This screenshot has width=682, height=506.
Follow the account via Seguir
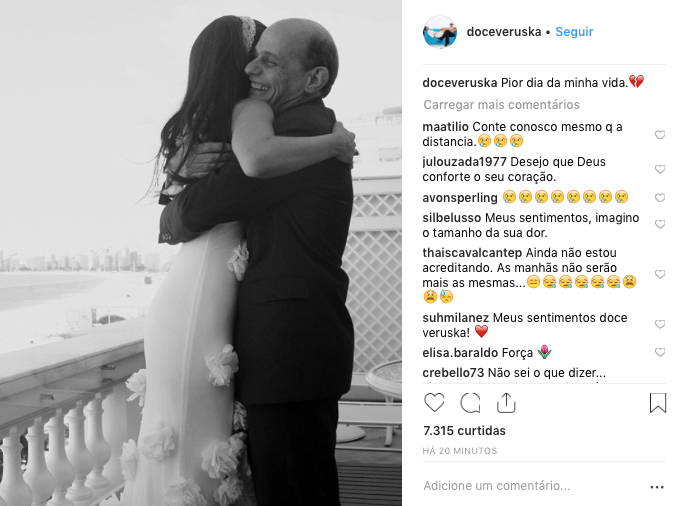[574, 32]
